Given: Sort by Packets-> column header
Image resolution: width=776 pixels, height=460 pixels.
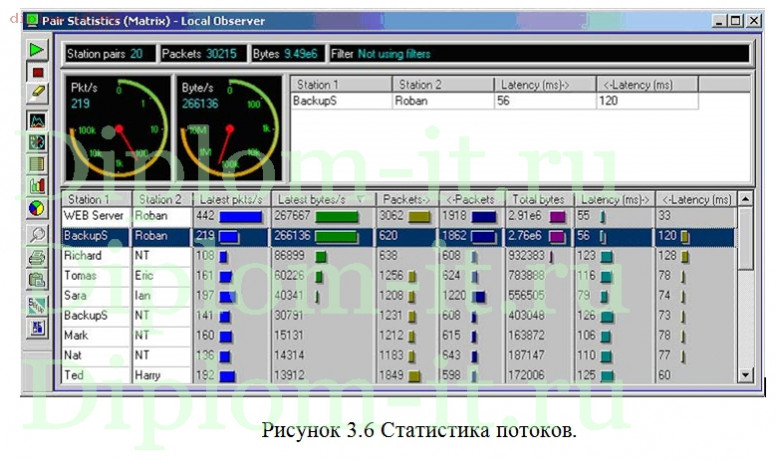Looking at the screenshot, I should coord(407,199).
